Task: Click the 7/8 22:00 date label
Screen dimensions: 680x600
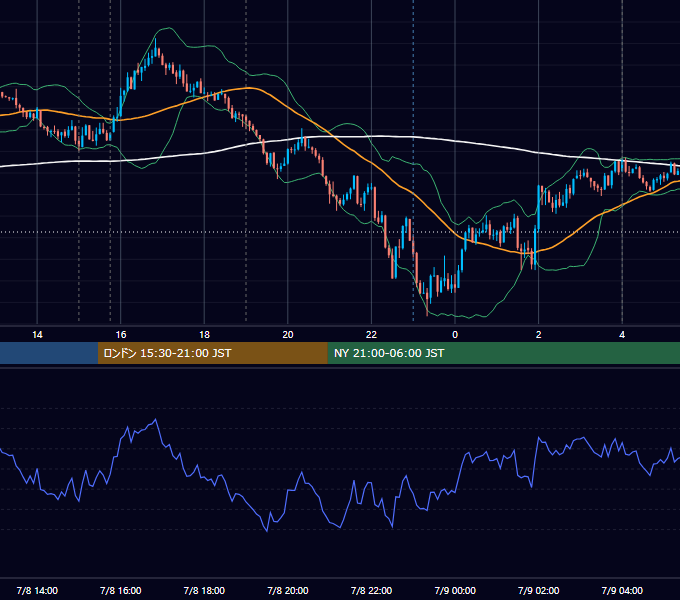Action: click(371, 590)
